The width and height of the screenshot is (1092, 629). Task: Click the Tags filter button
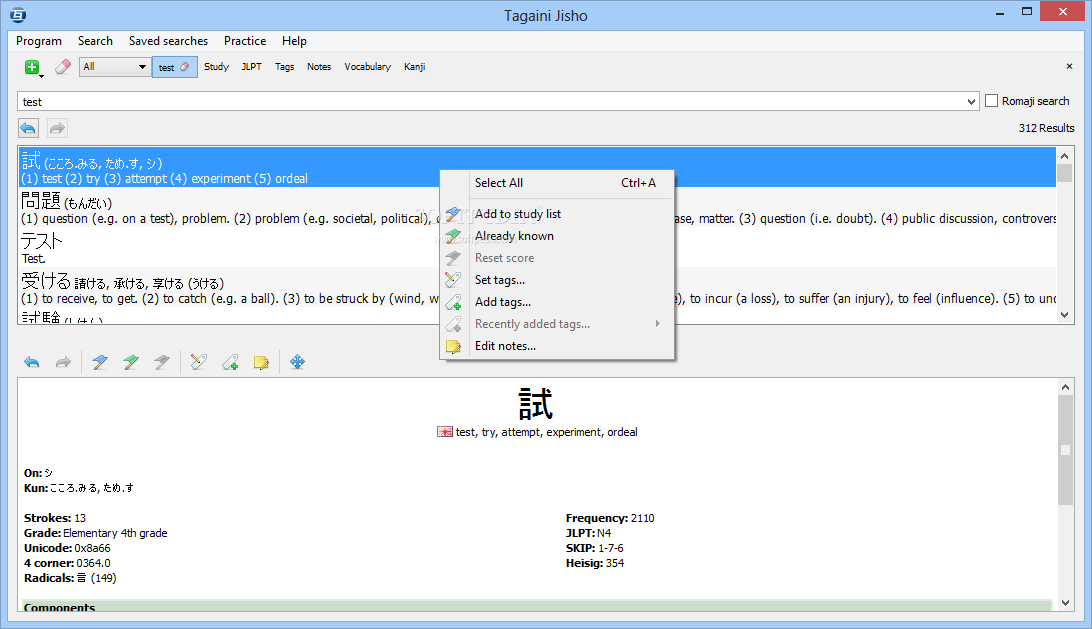284,67
